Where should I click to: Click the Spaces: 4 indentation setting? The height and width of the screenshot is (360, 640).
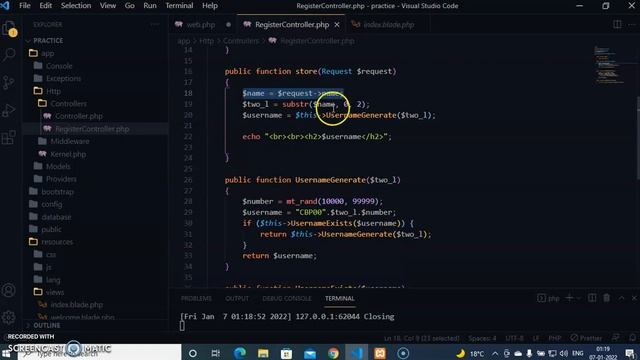click(482, 338)
